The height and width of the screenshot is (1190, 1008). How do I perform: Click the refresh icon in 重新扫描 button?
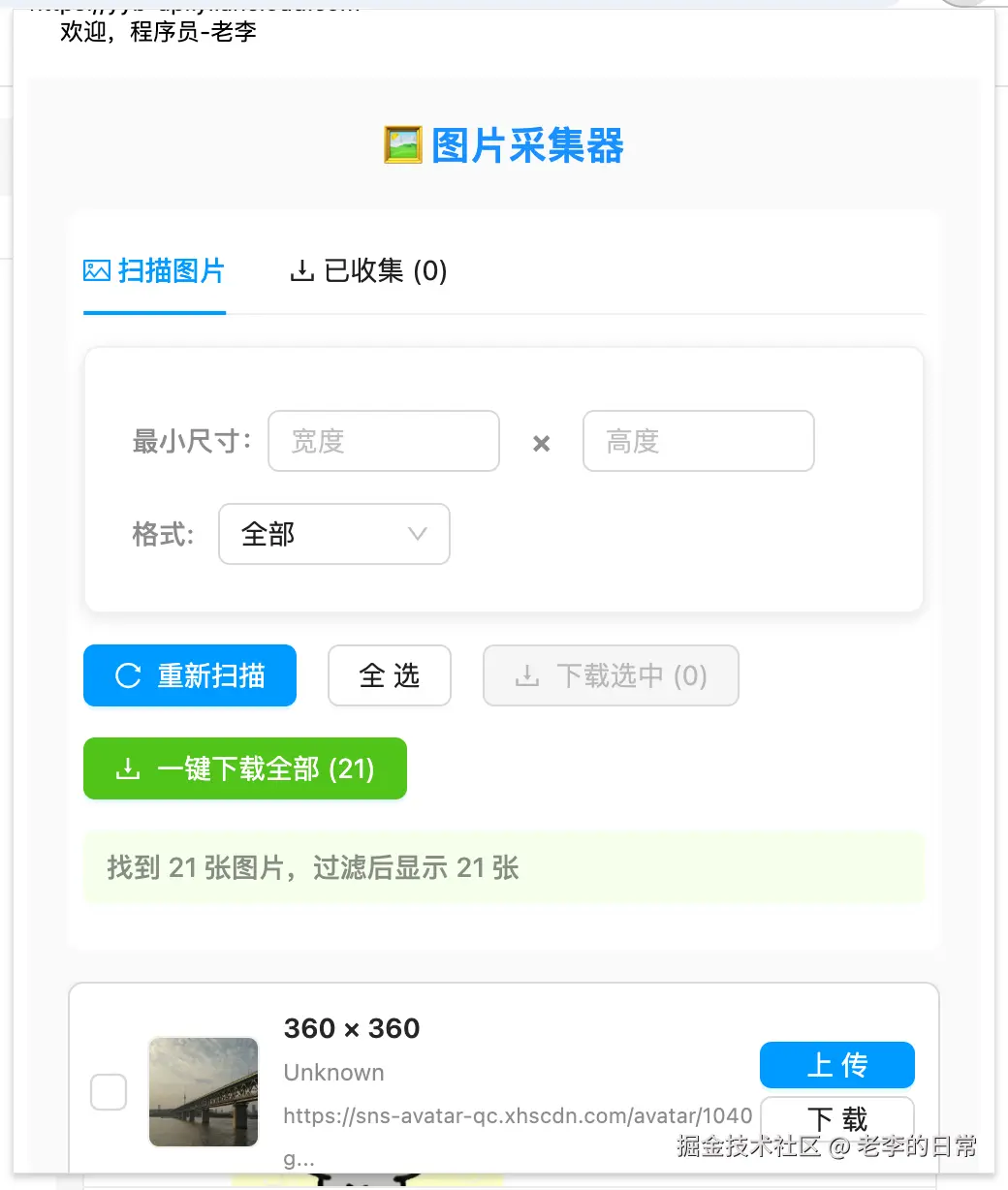[x=128, y=675]
